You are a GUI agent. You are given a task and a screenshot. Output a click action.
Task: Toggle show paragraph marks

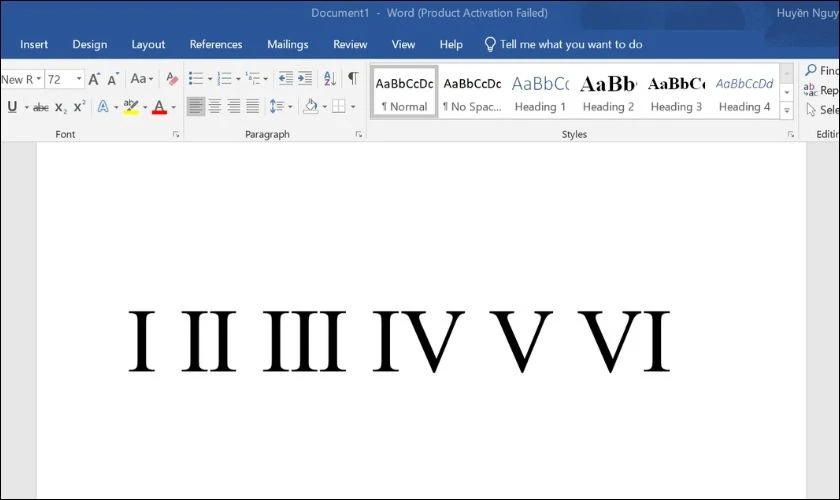(x=352, y=79)
